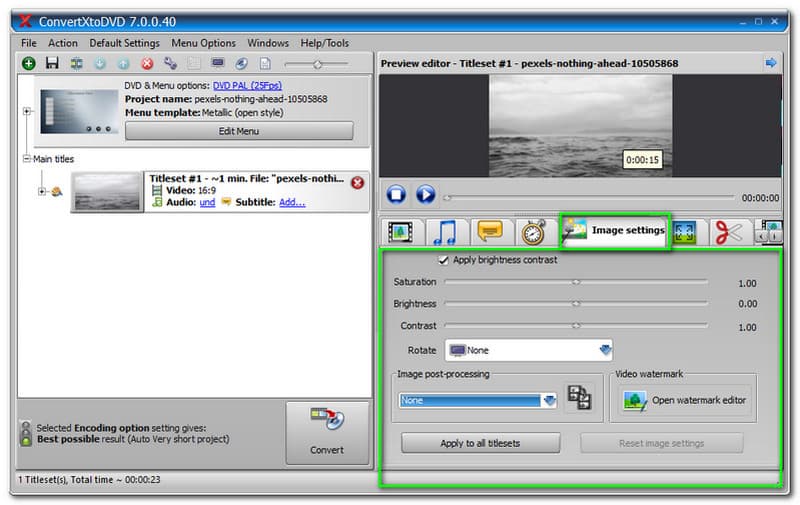Open the subtitle tab with speech bubble icon
The width and height of the screenshot is (800, 505).
(490, 232)
